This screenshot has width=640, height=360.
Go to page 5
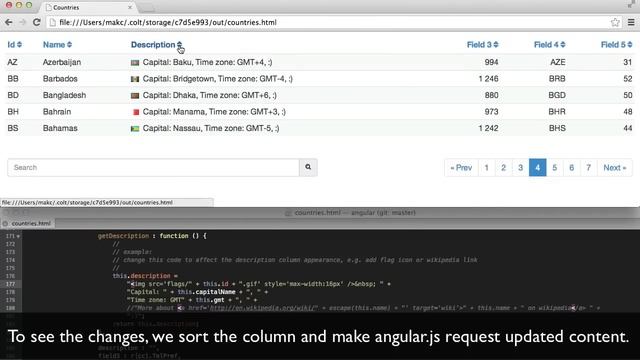(554, 168)
